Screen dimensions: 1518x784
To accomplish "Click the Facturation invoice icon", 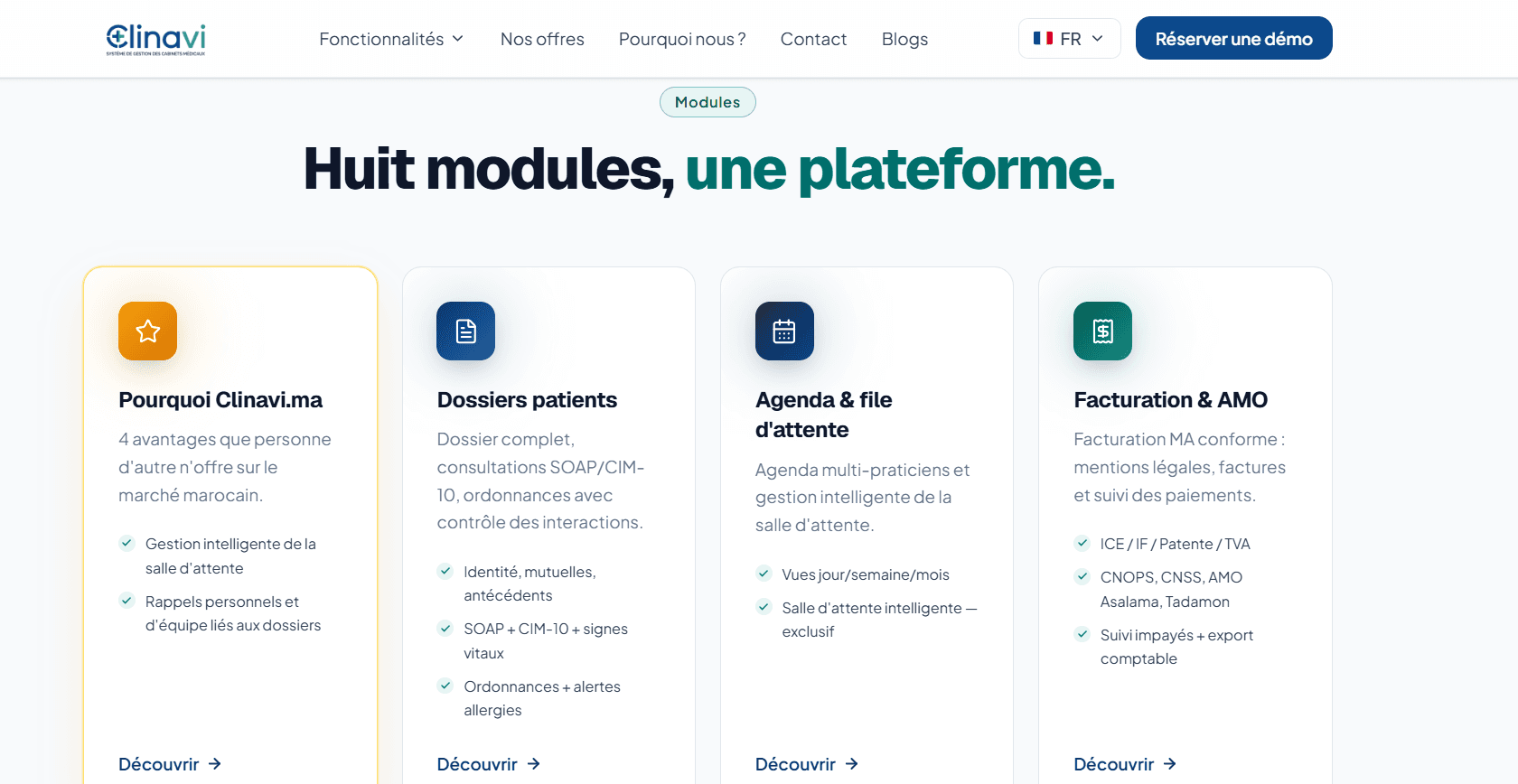I will pyautogui.click(x=1102, y=331).
